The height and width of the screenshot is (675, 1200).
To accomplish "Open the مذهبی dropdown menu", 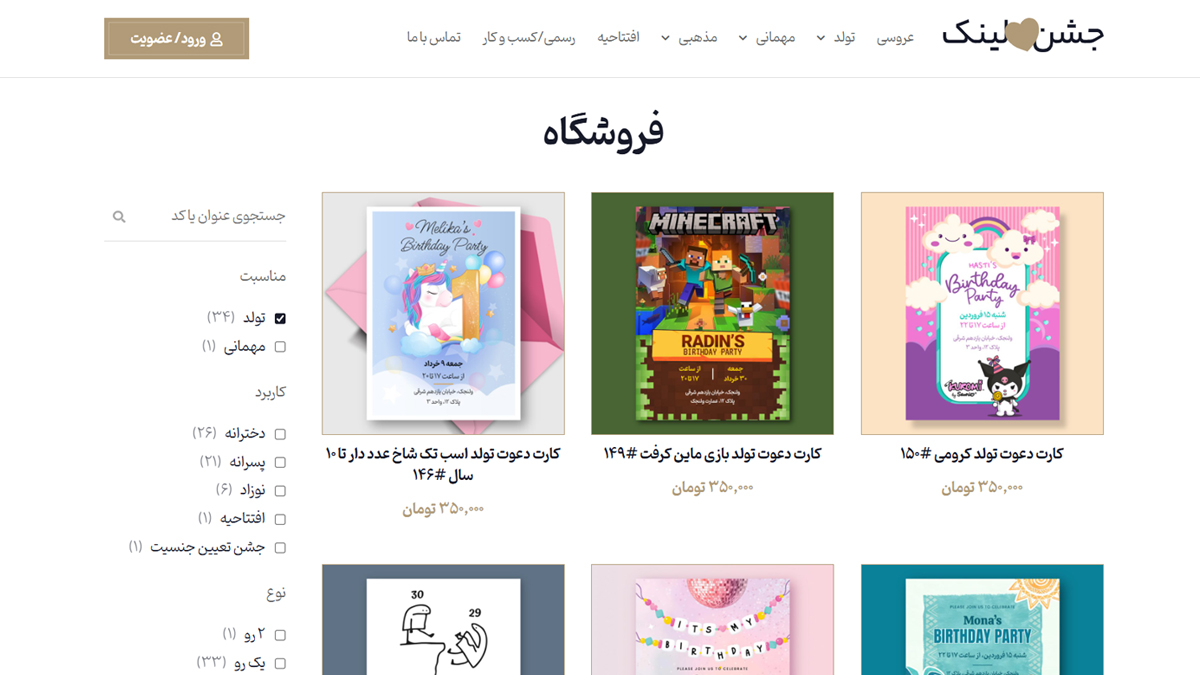I will coord(664,38).
